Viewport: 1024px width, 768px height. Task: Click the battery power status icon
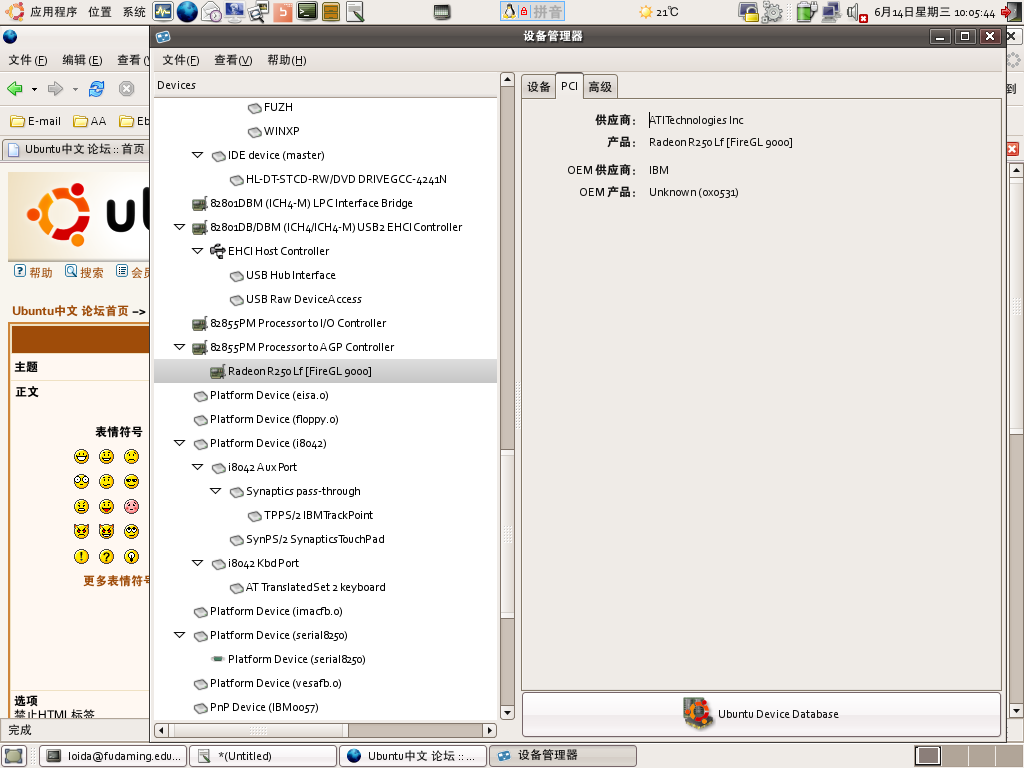point(807,12)
